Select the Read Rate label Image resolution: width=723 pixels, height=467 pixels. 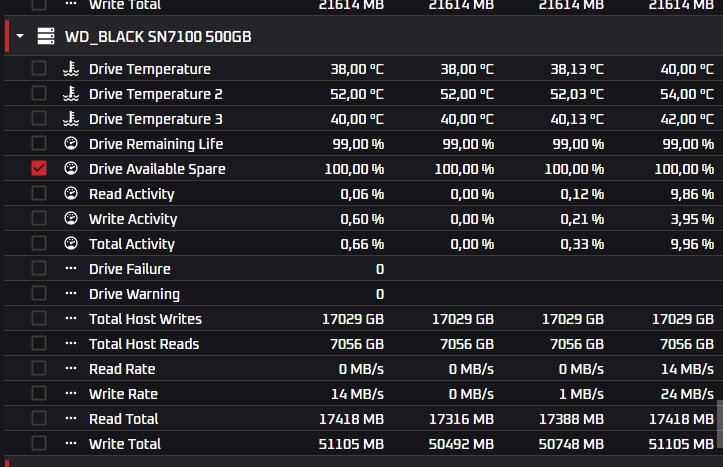point(122,369)
